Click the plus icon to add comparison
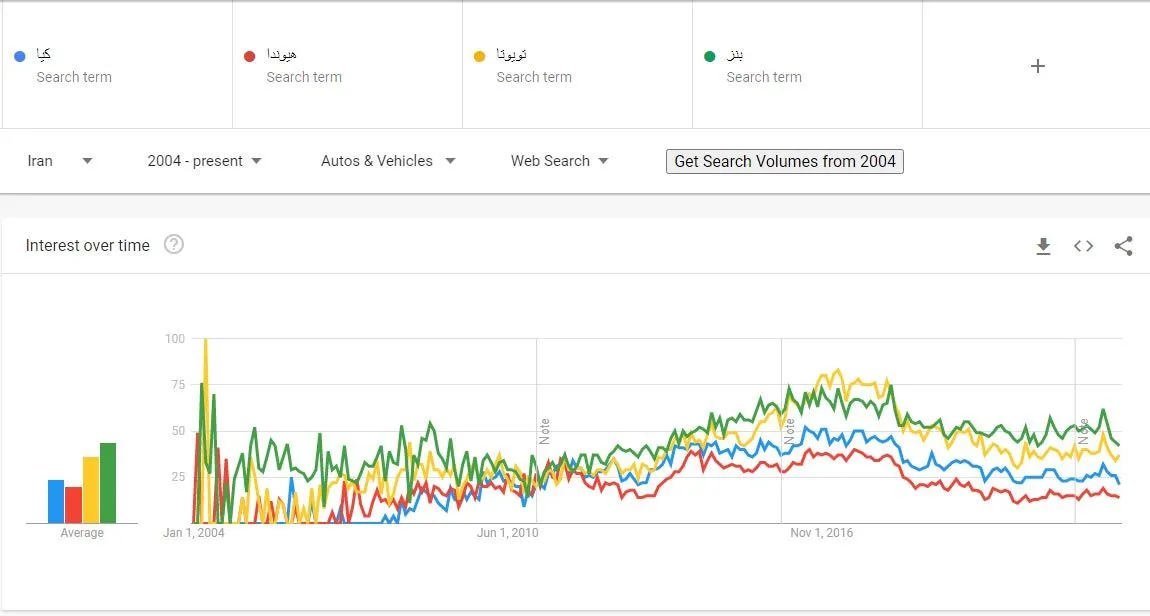 pyautogui.click(x=1037, y=66)
